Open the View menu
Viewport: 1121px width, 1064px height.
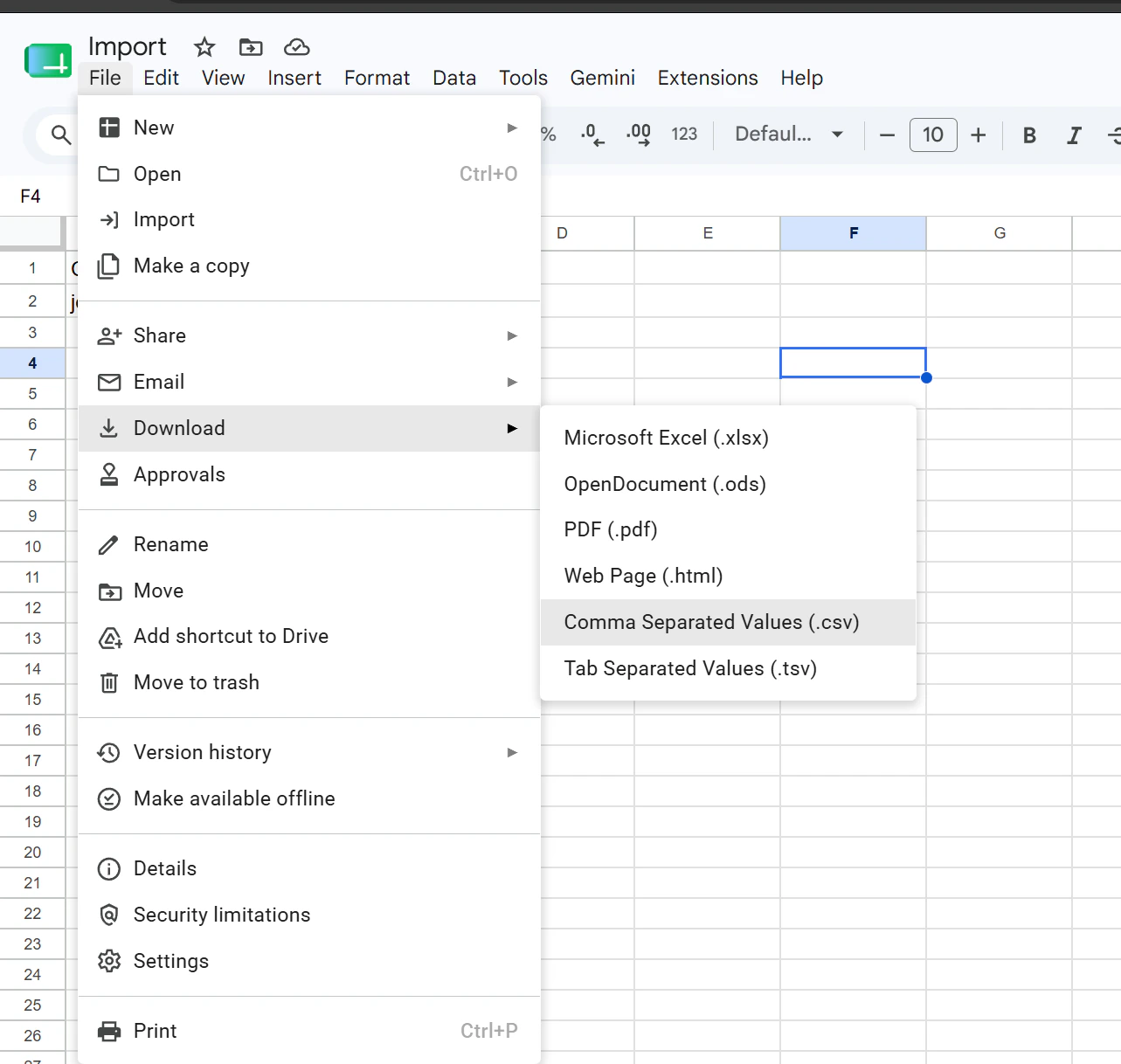click(x=223, y=78)
